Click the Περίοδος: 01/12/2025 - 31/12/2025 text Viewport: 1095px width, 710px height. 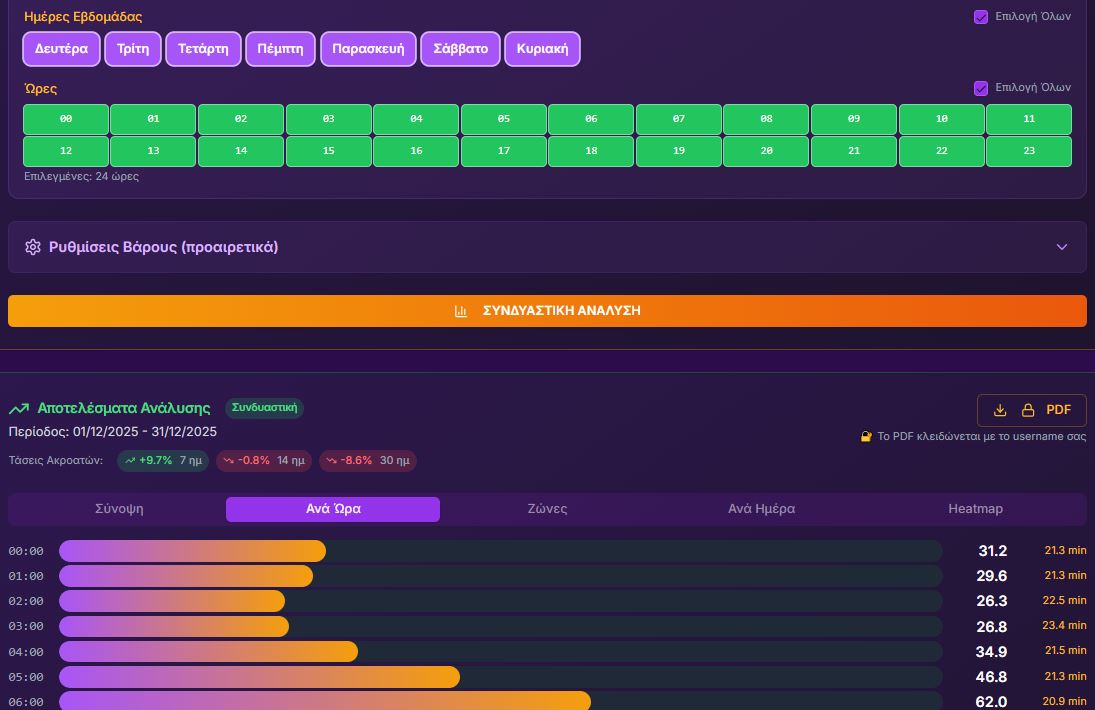click(112, 432)
